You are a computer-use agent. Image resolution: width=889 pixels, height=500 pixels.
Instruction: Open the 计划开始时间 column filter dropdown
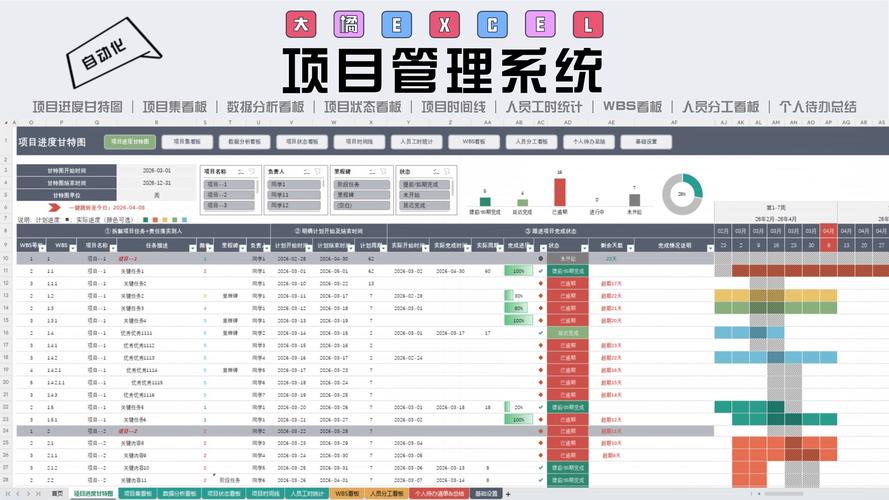pyautogui.click(x=308, y=248)
